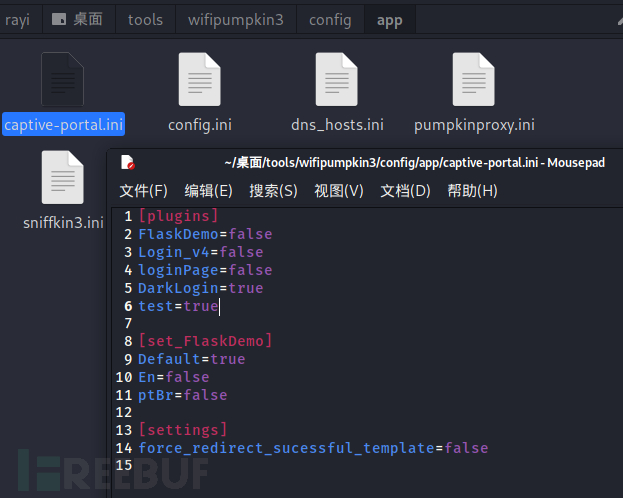Click the config.ini file name label

(200, 125)
